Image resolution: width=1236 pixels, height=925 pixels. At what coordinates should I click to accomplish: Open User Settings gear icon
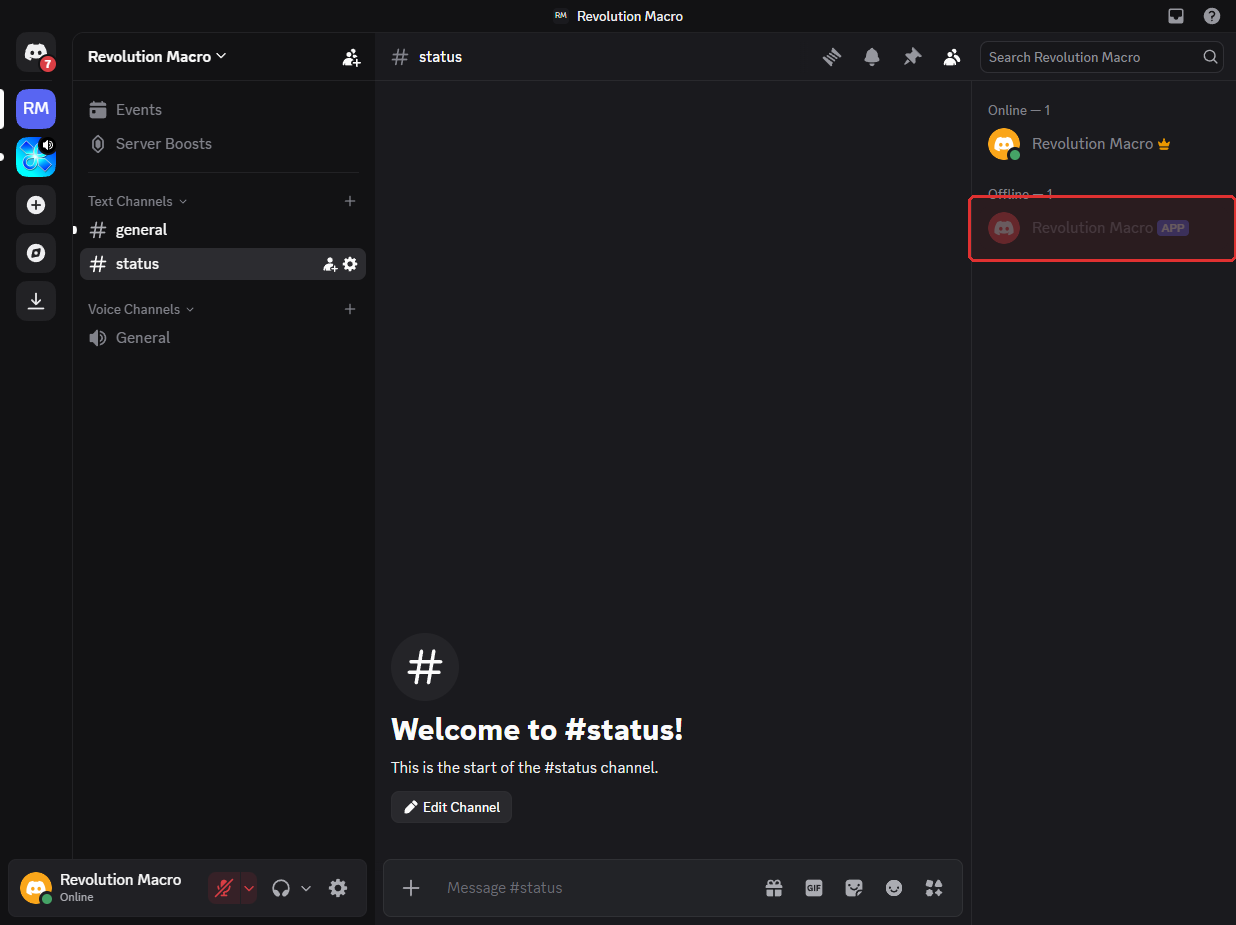(x=338, y=888)
